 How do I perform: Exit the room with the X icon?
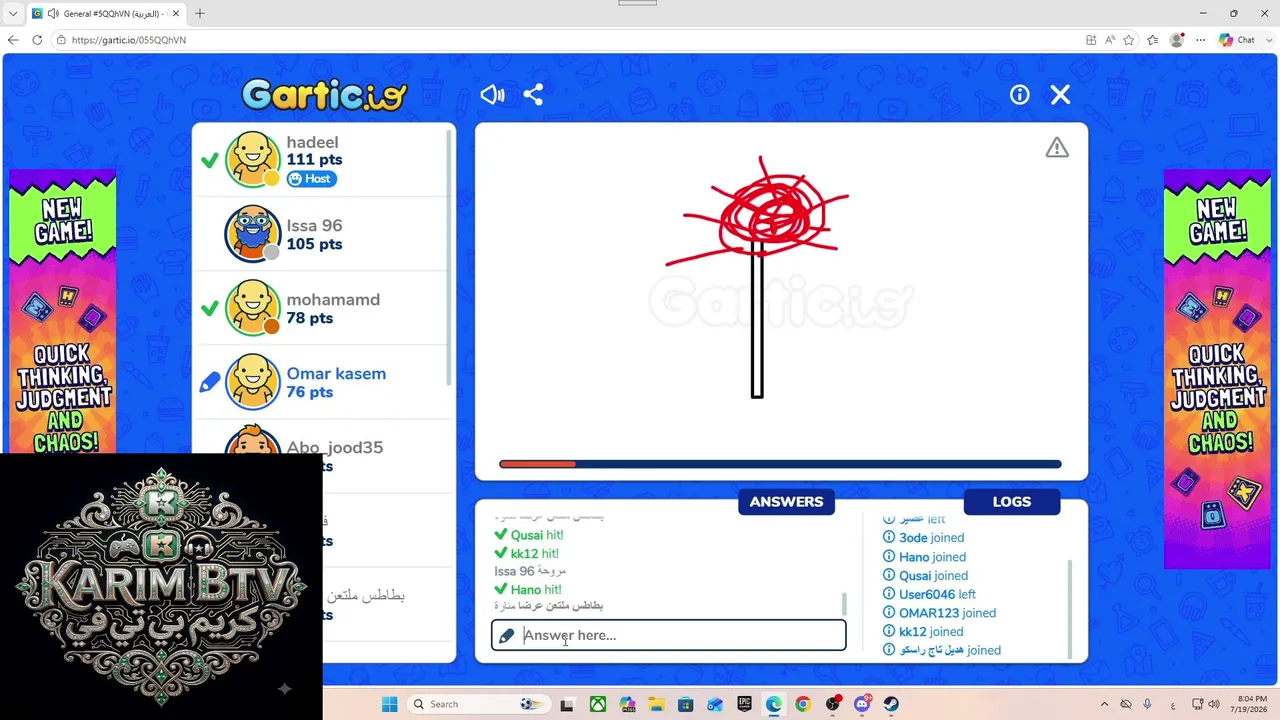point(1060,95)
